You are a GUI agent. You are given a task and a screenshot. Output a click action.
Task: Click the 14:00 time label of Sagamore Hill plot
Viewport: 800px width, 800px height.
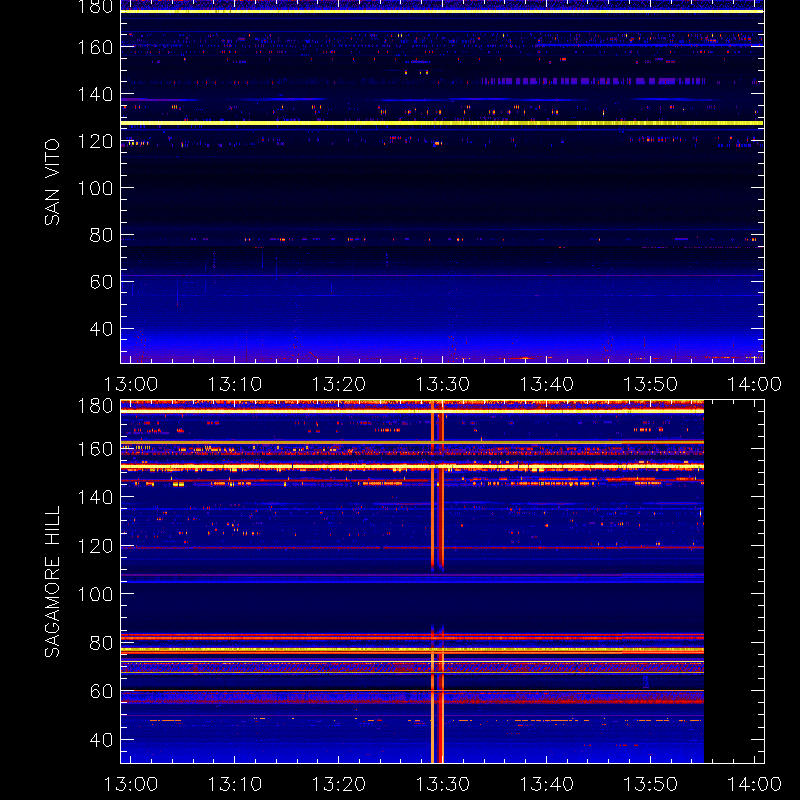pos(754,784)
